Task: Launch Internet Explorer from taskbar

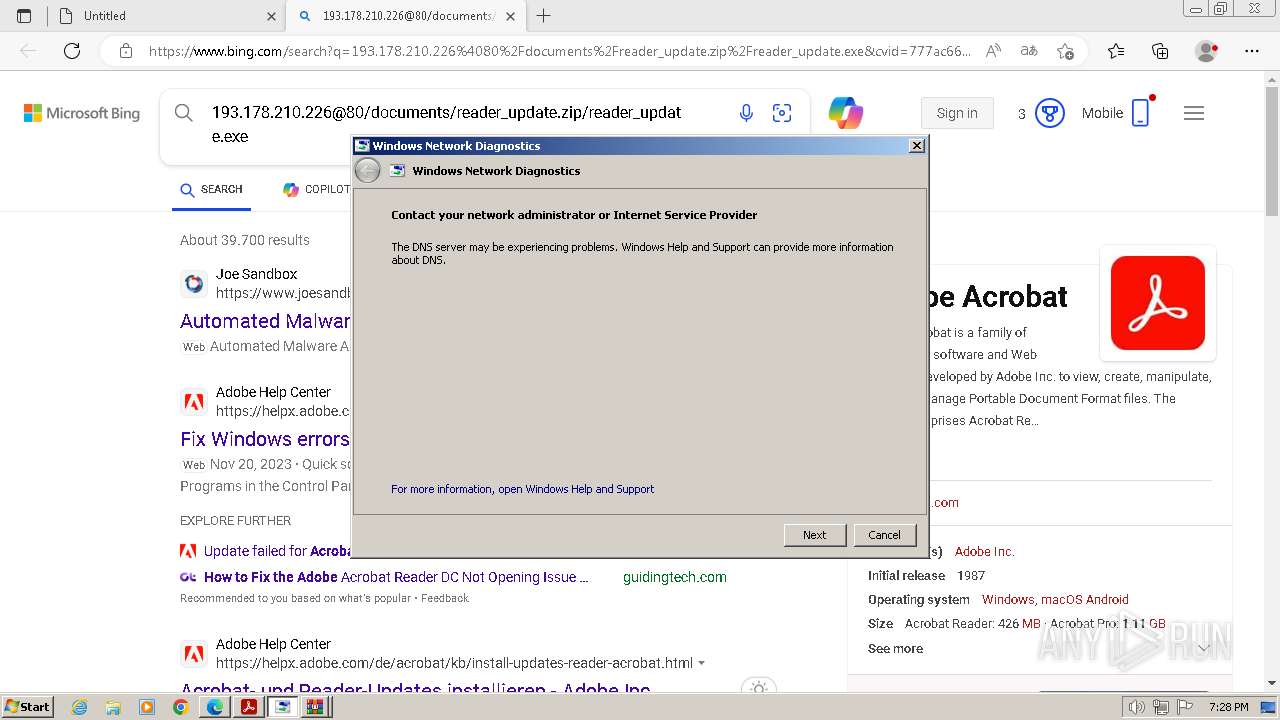Action: 79,707
